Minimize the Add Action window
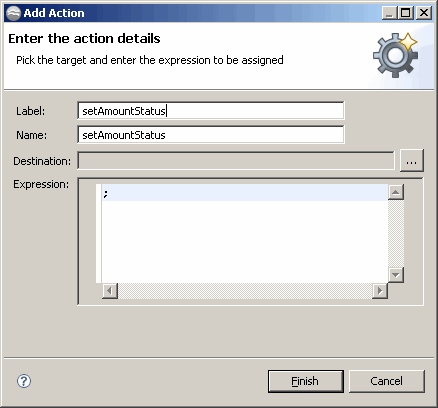The height and width of the screenshot is (408, 438). click(x=390, y=13)
